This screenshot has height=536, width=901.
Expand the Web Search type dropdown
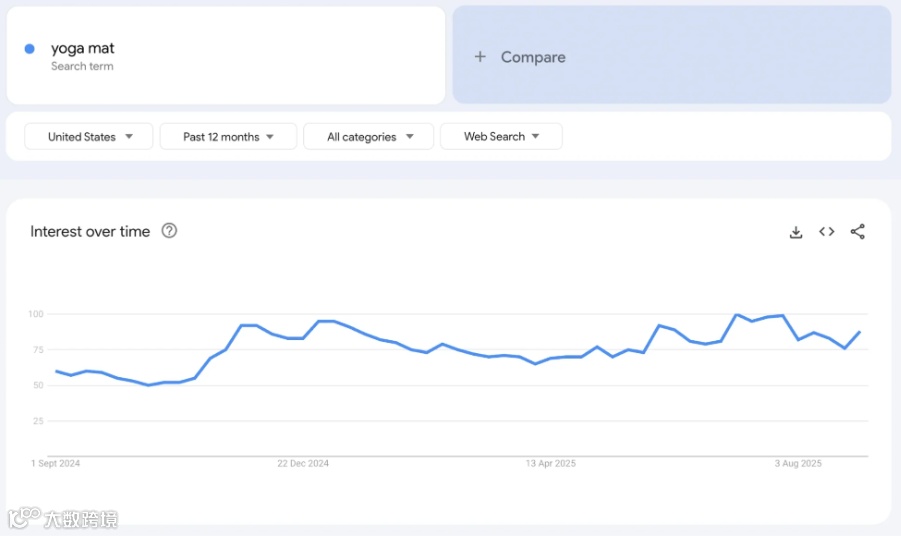pyautogui.click(x=501, y=137)
